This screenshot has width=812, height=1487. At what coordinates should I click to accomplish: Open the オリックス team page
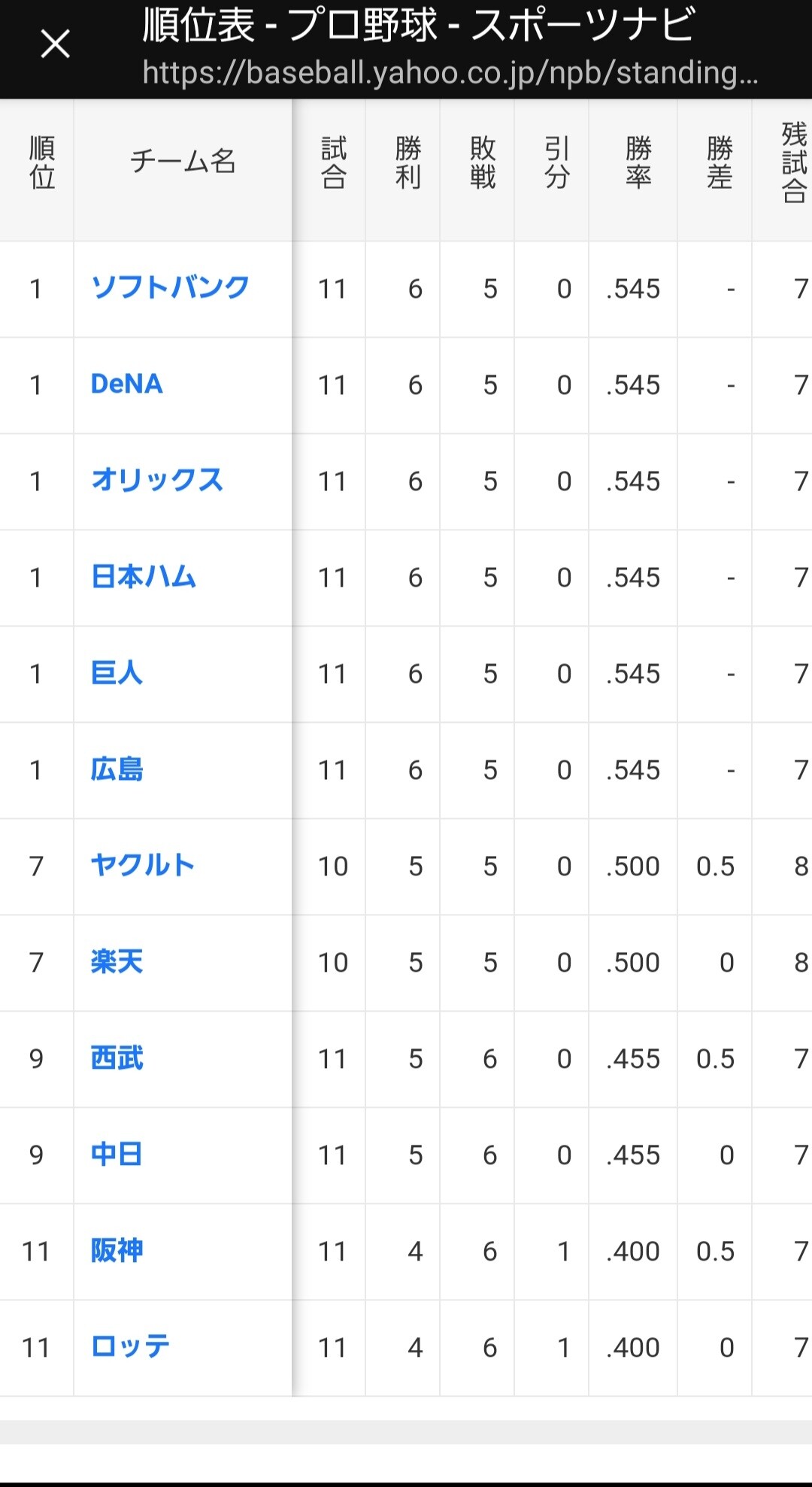point(157,480)
